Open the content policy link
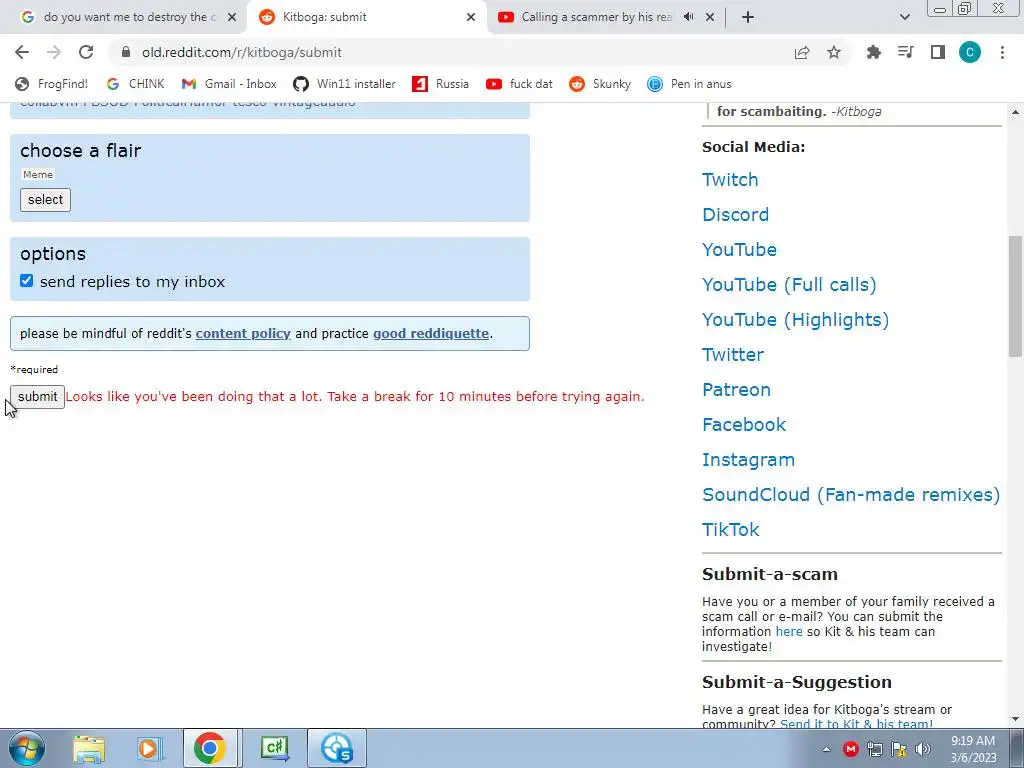Screen dimensions: 1024x768 (x=243, y=334)
